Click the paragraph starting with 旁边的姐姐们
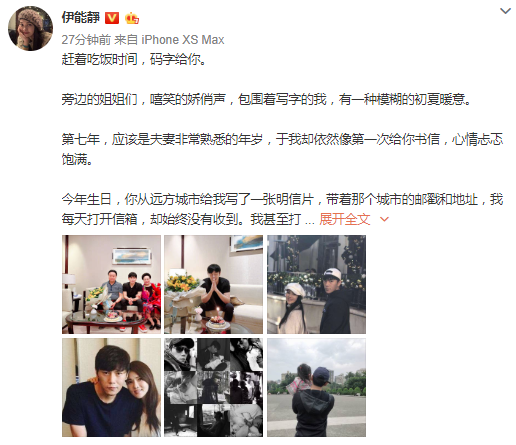 click(x=267, y=99)
